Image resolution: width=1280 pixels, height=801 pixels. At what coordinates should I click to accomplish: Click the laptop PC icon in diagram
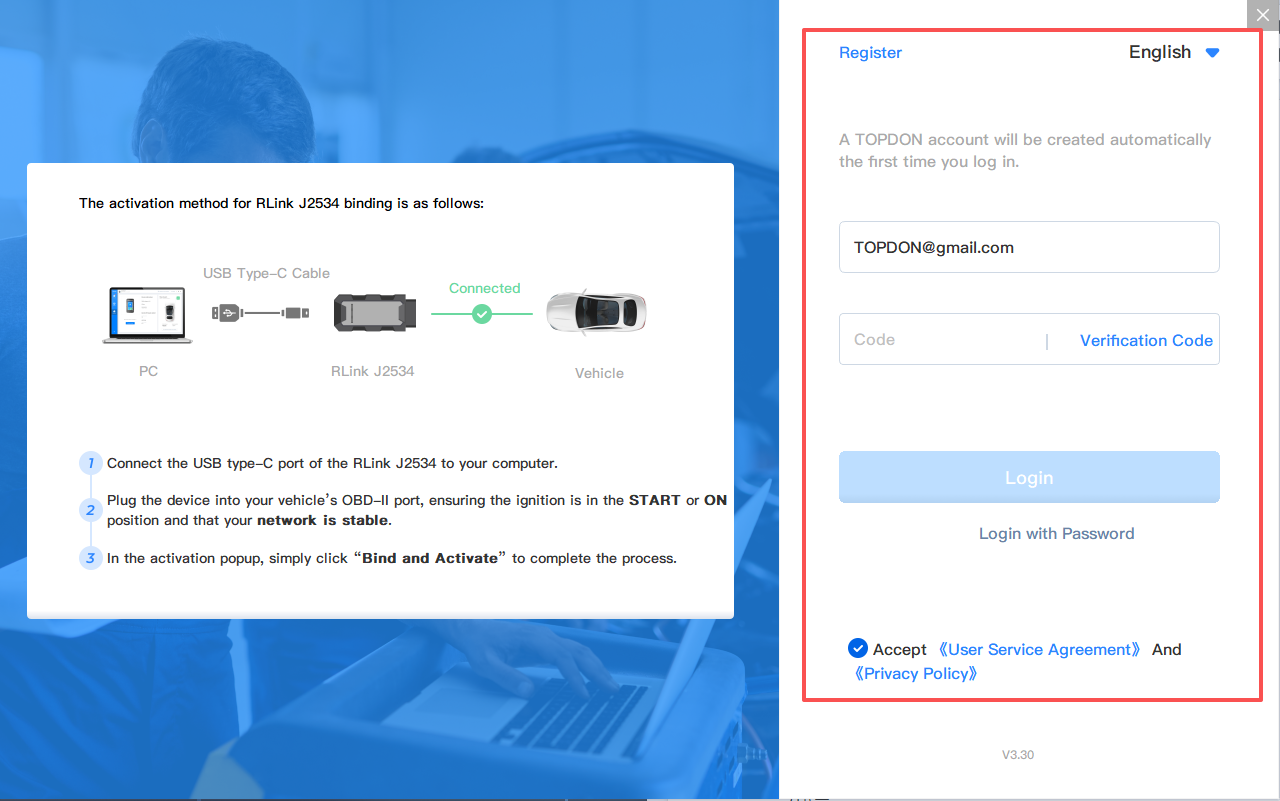tap(148, 314)
